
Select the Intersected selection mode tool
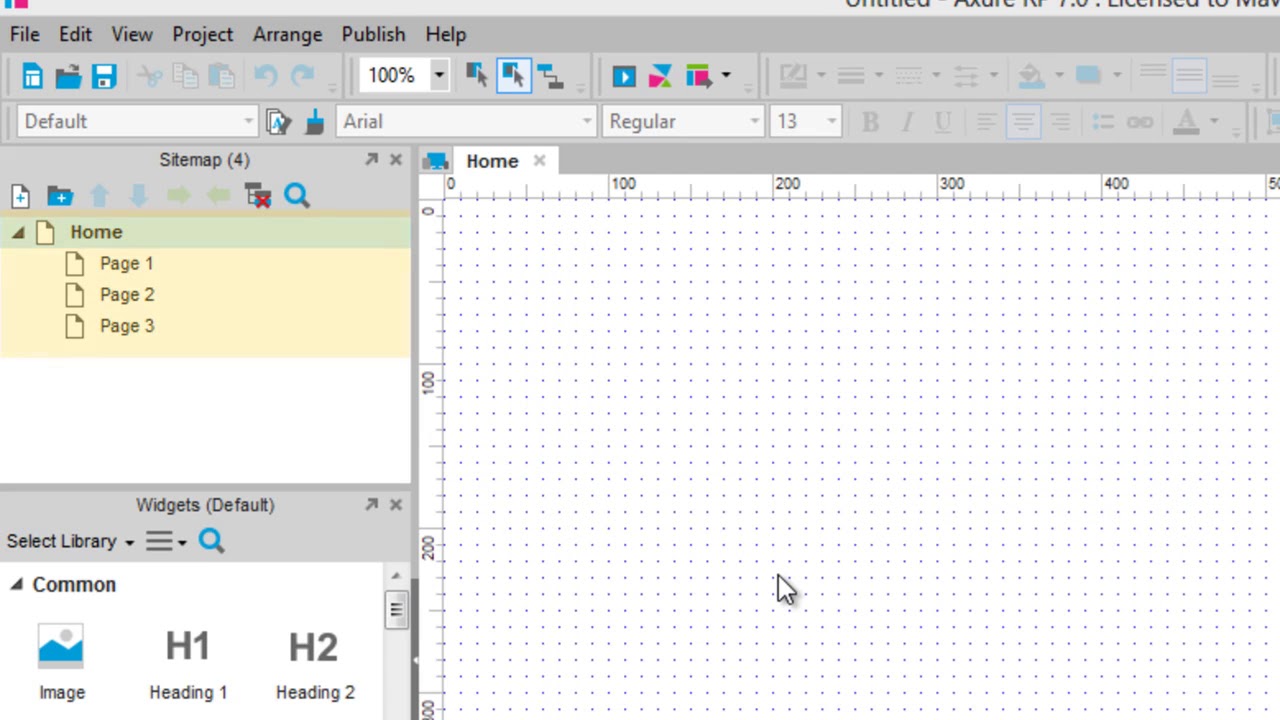tap(476, 76)
